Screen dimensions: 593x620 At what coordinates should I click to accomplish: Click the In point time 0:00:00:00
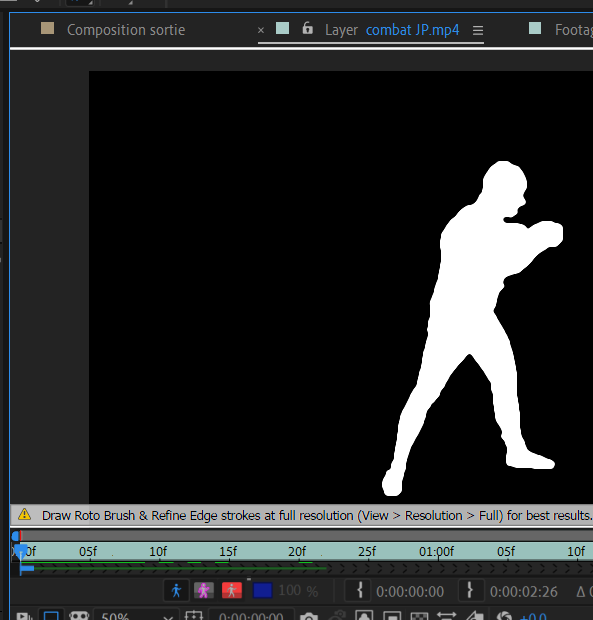pyautogui.click(x=410, y=592)
